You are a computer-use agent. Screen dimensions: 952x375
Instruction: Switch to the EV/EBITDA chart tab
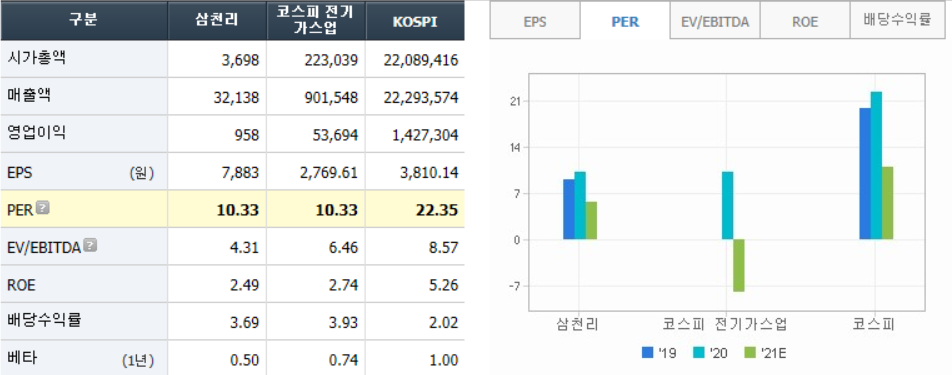pyautogui.click(x=715, y=22)
